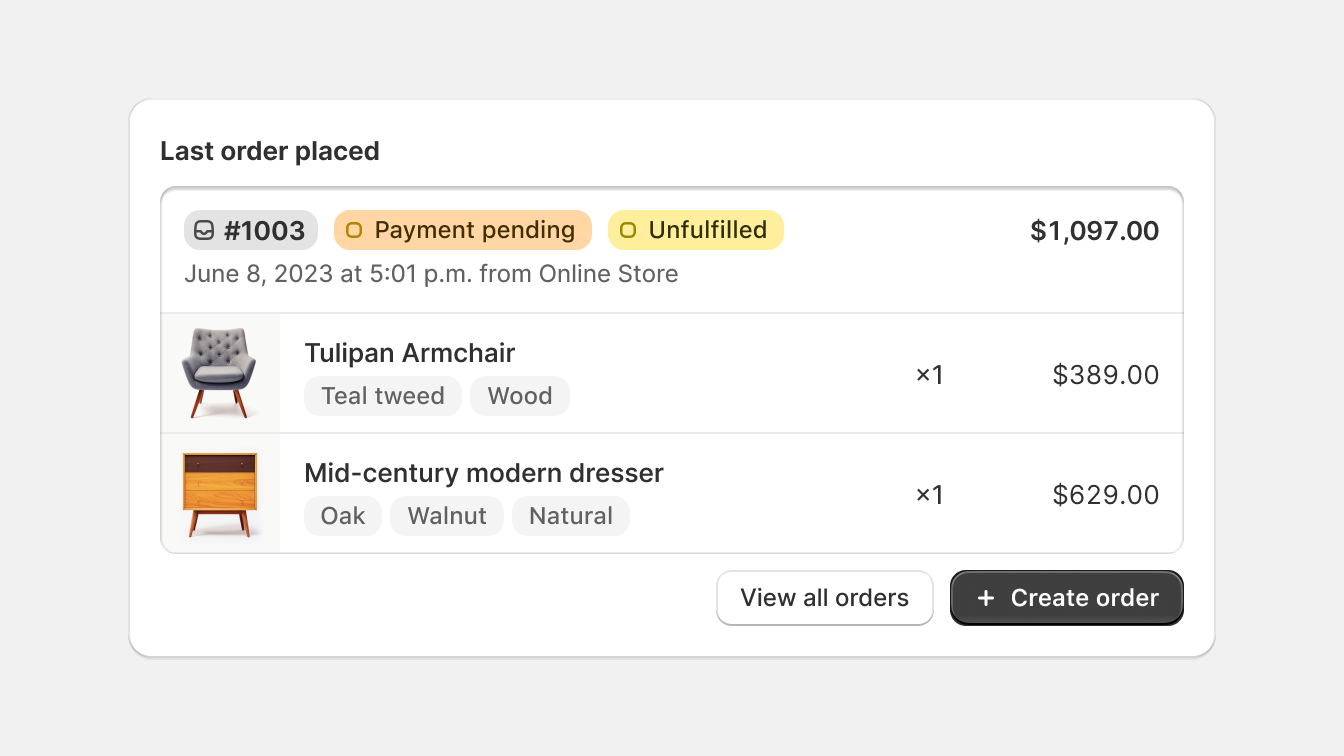Click the View all orders button
Screen dimensions: 1344x756
tap(825, 598)
